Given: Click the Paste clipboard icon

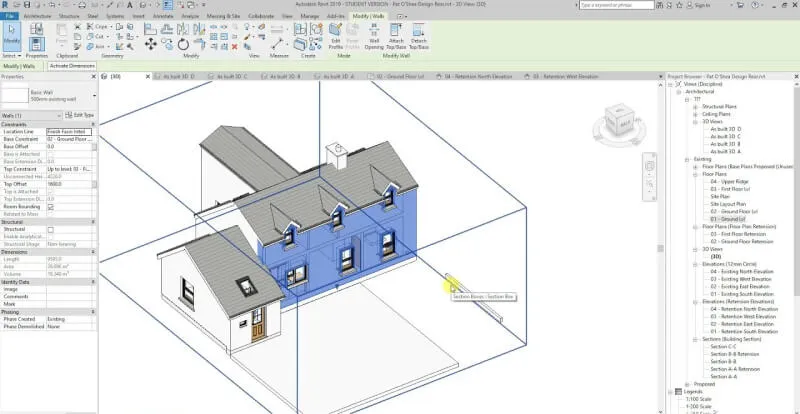Looking at the screenshot, I should pos(61,35).
